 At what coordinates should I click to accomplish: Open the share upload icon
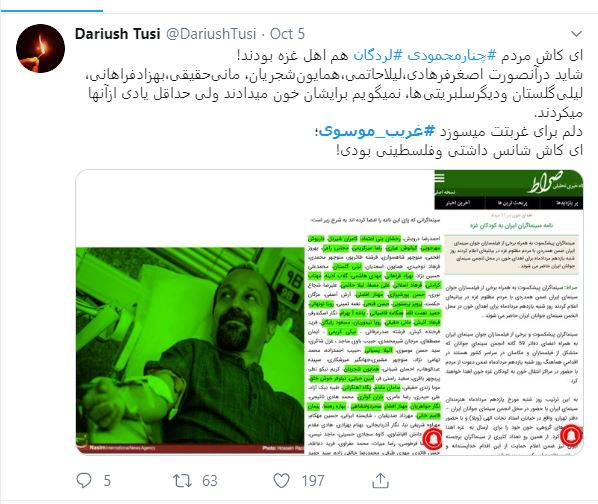[x=380, y=480]
